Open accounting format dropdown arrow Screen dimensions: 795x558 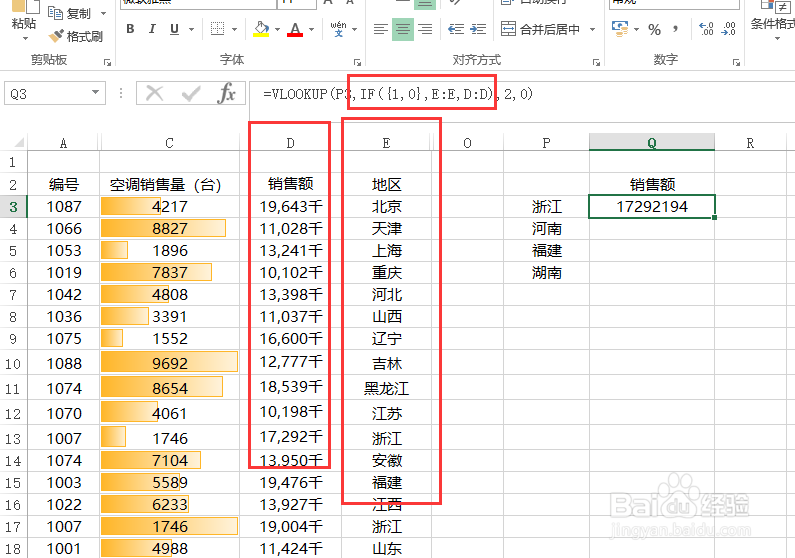[636, 29]
